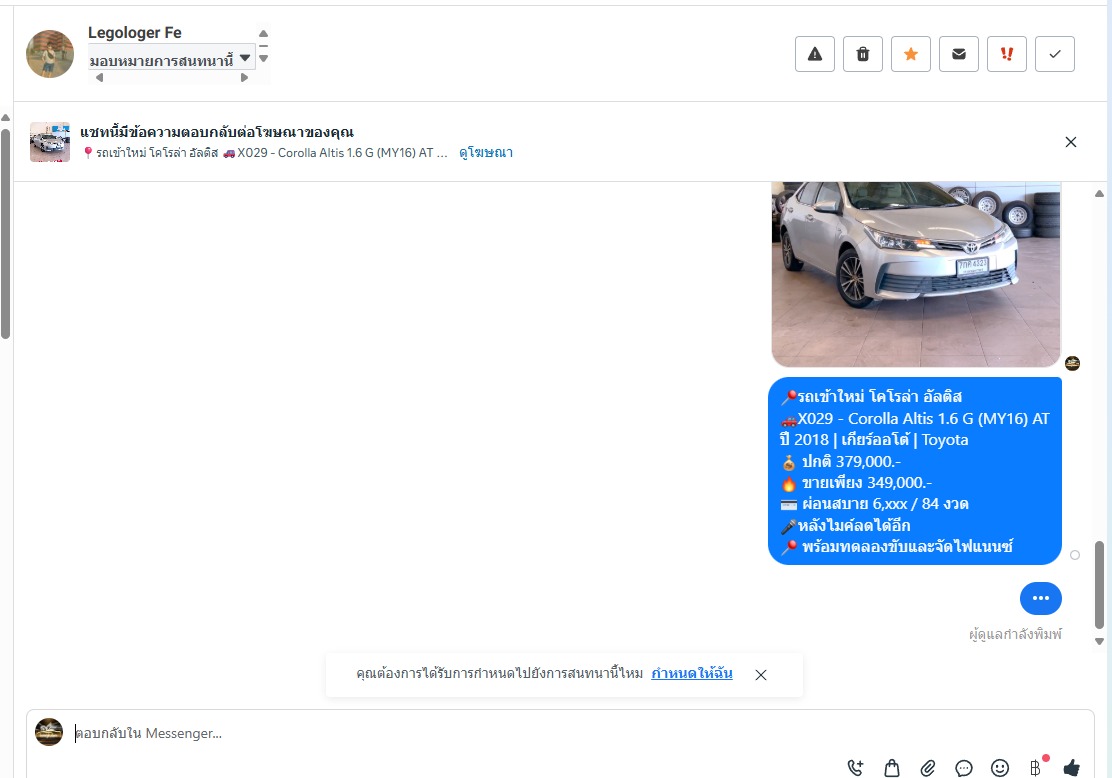Attach a file with paperclip icon
Image resolution: width=1112 pixels, height=778 pixels.
928,767
